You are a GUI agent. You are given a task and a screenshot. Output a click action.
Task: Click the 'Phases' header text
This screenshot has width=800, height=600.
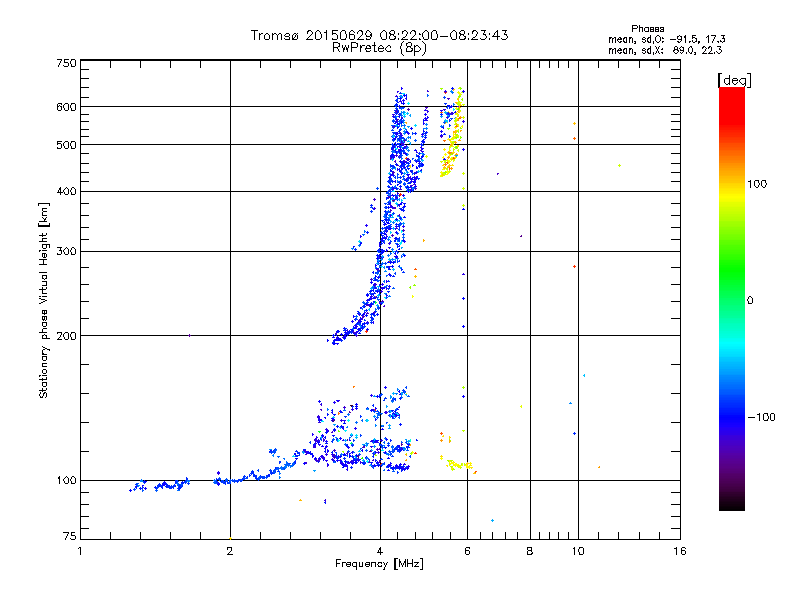click(x=647, y=29)
